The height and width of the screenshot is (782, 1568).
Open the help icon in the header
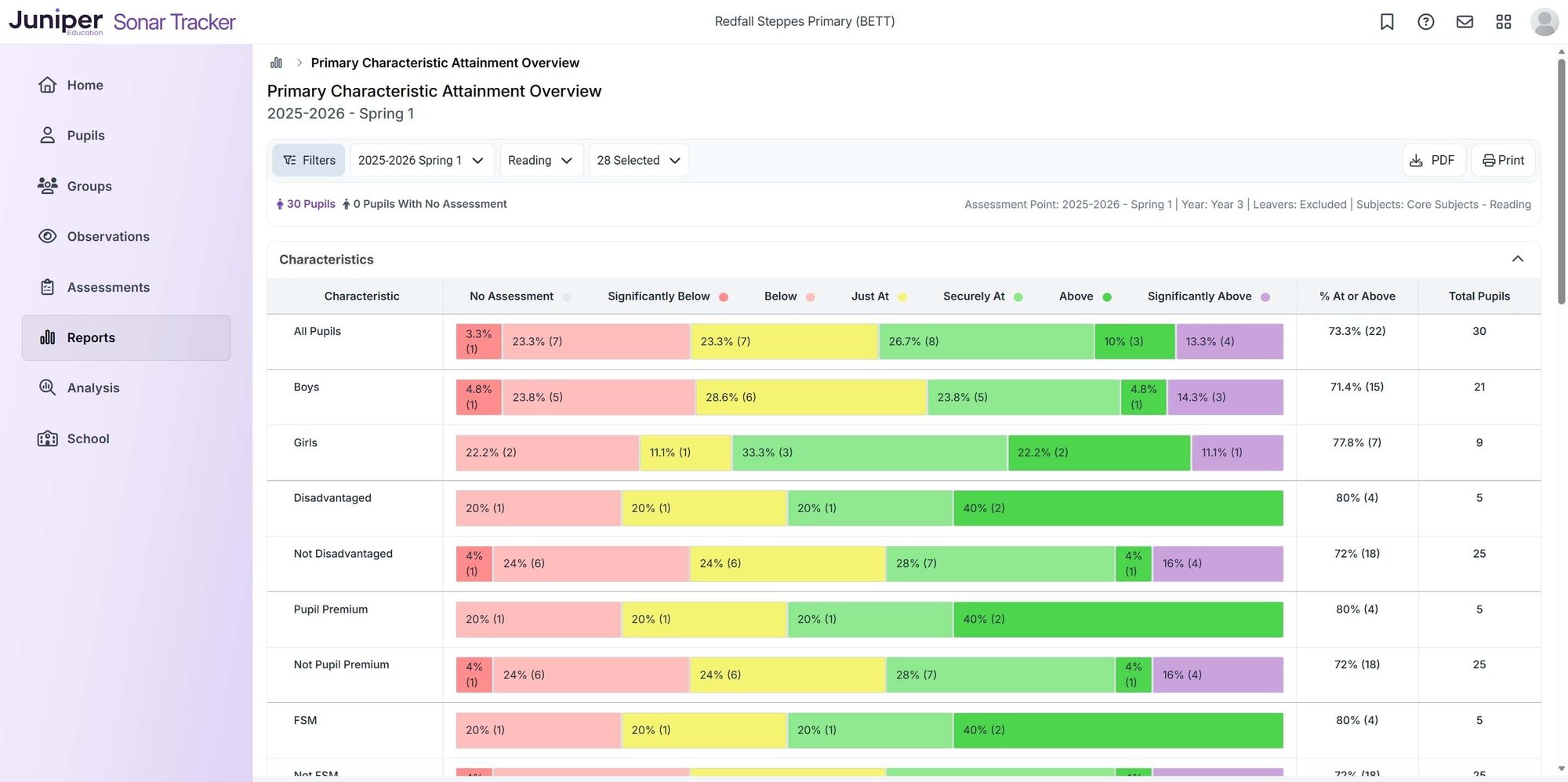point(1425,21)
